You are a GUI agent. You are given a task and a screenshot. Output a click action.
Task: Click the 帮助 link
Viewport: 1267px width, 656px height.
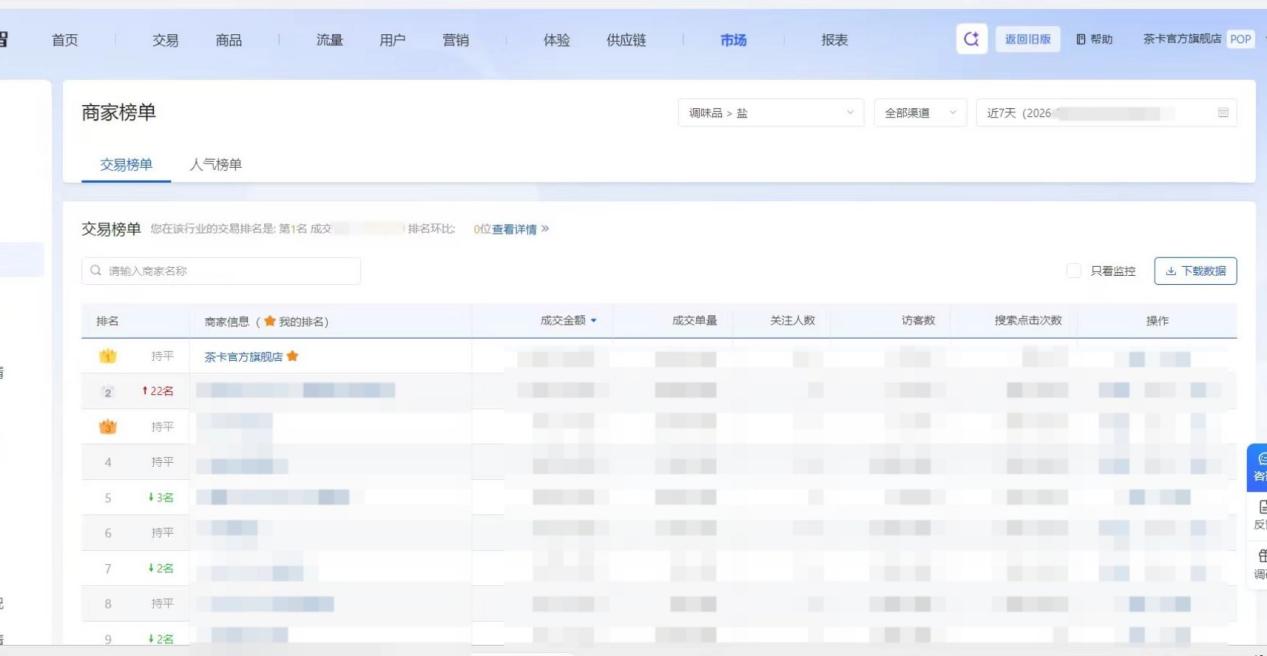(x=1101, y=40)
